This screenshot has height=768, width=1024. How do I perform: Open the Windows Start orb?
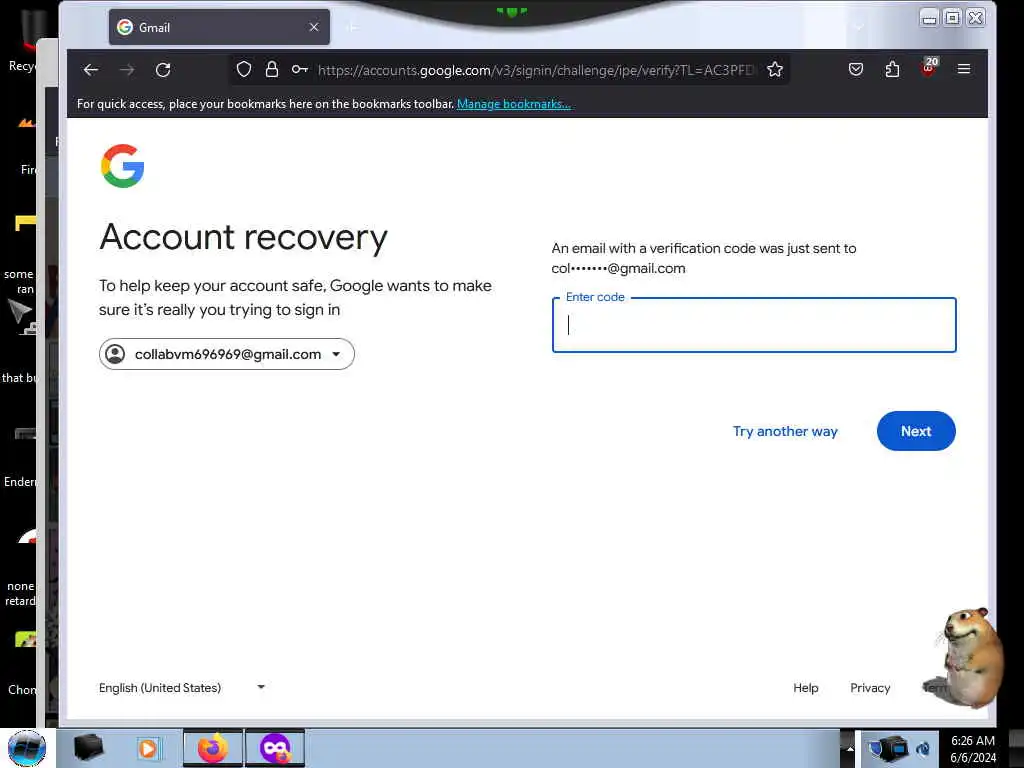[27, 748]
